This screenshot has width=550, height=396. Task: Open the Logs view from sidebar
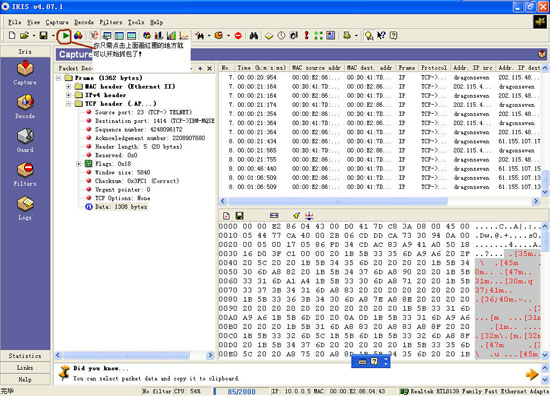point(25,208)
